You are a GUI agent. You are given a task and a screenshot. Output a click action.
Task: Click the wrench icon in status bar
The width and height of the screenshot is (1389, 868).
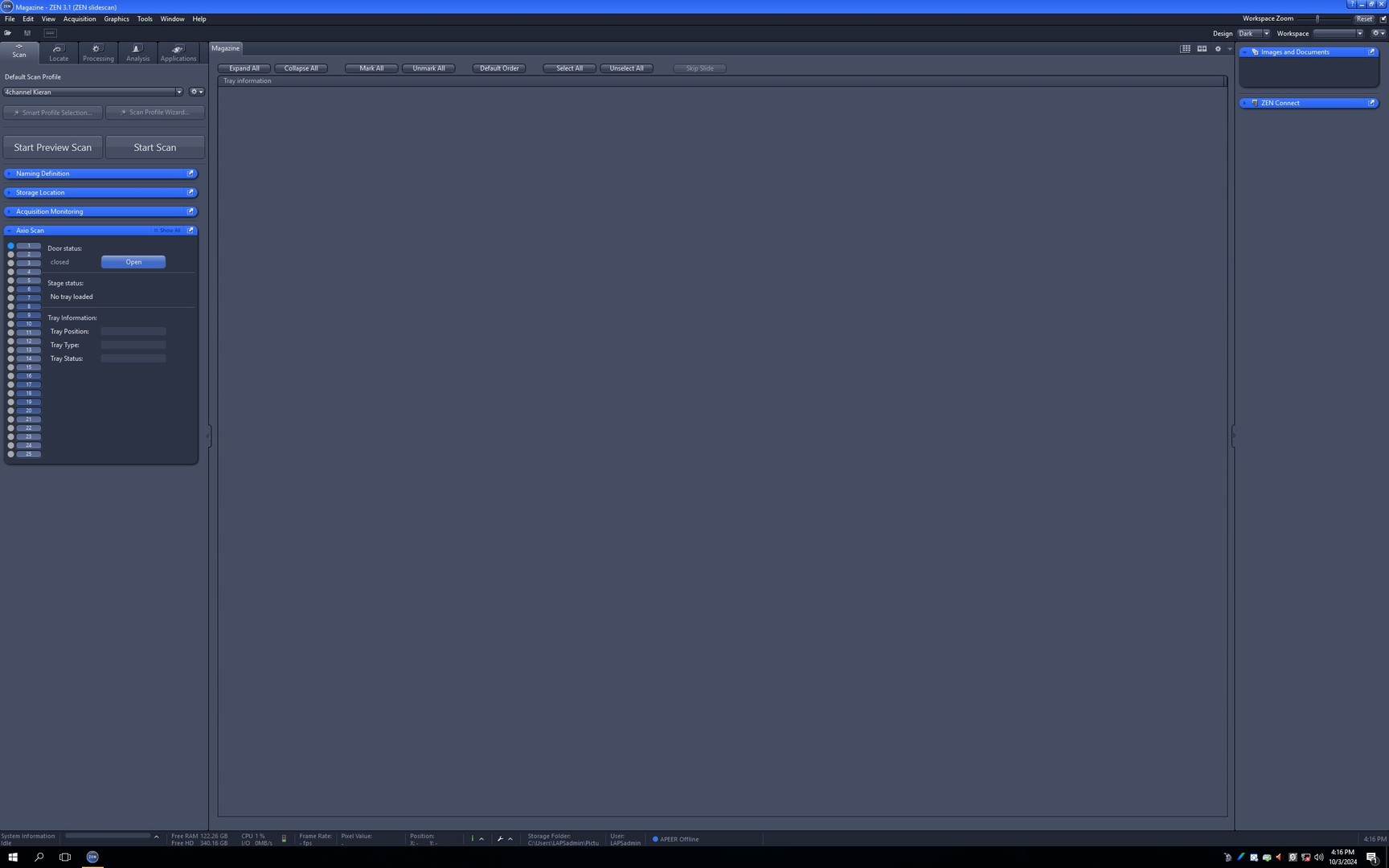coord(500,839)
